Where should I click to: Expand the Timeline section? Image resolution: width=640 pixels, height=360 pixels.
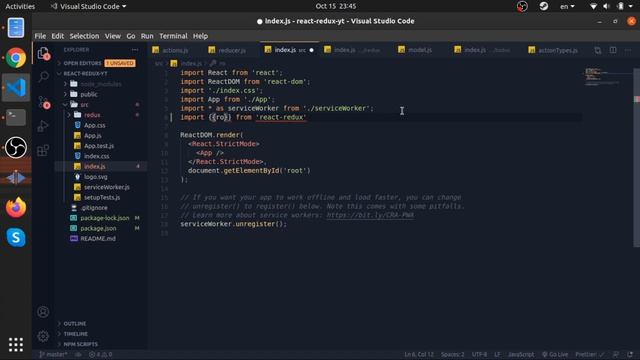tap(76, 334)
